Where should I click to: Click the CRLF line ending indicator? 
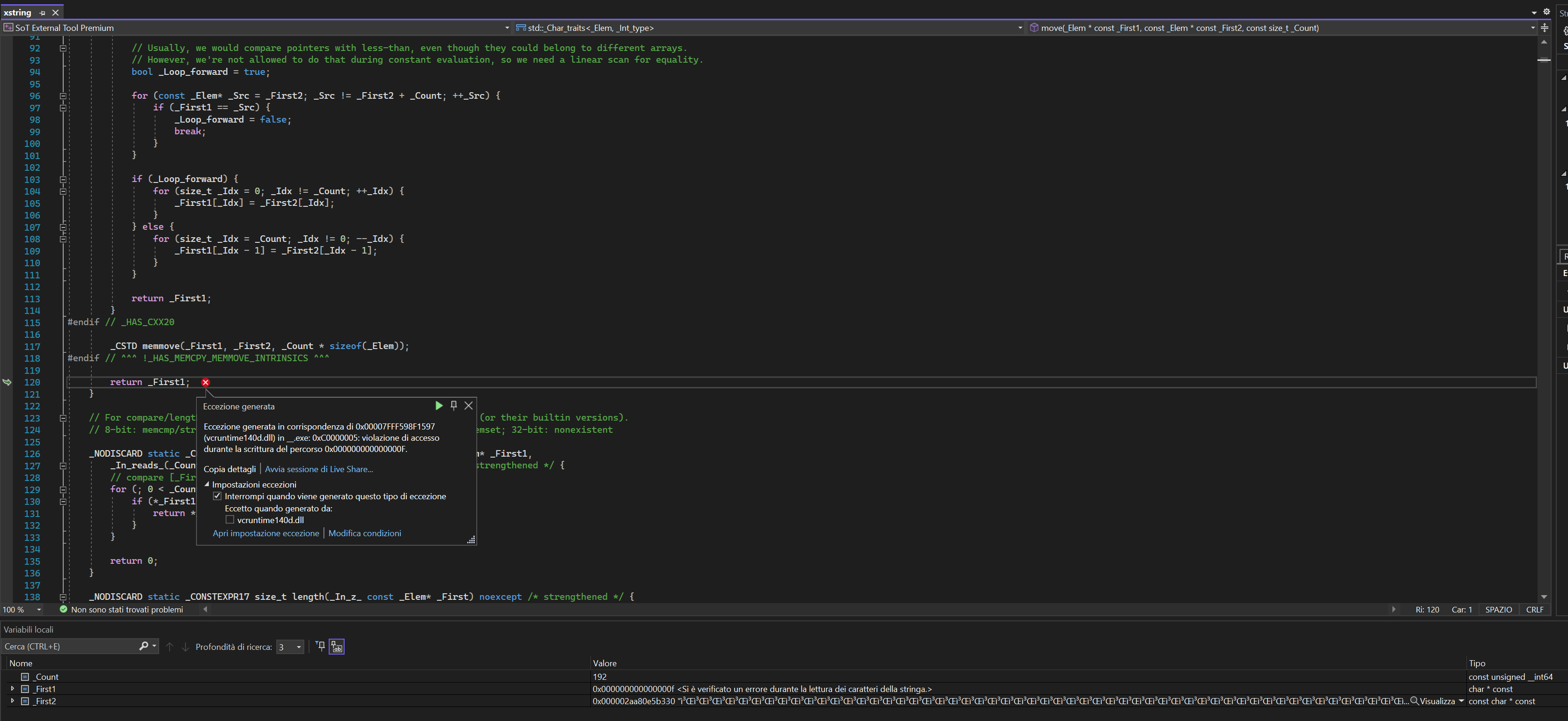[1534, 610]
